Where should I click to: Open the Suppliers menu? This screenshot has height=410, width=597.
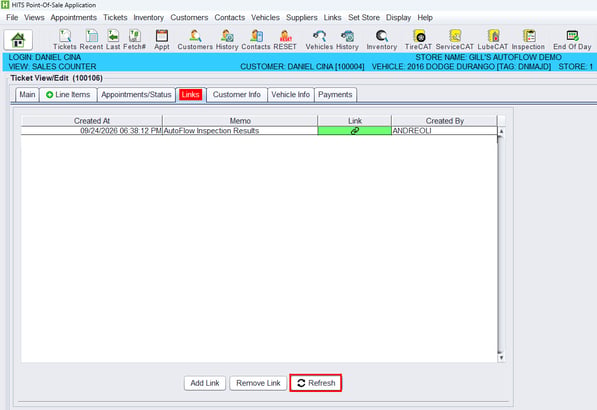[x=302, y=18]
